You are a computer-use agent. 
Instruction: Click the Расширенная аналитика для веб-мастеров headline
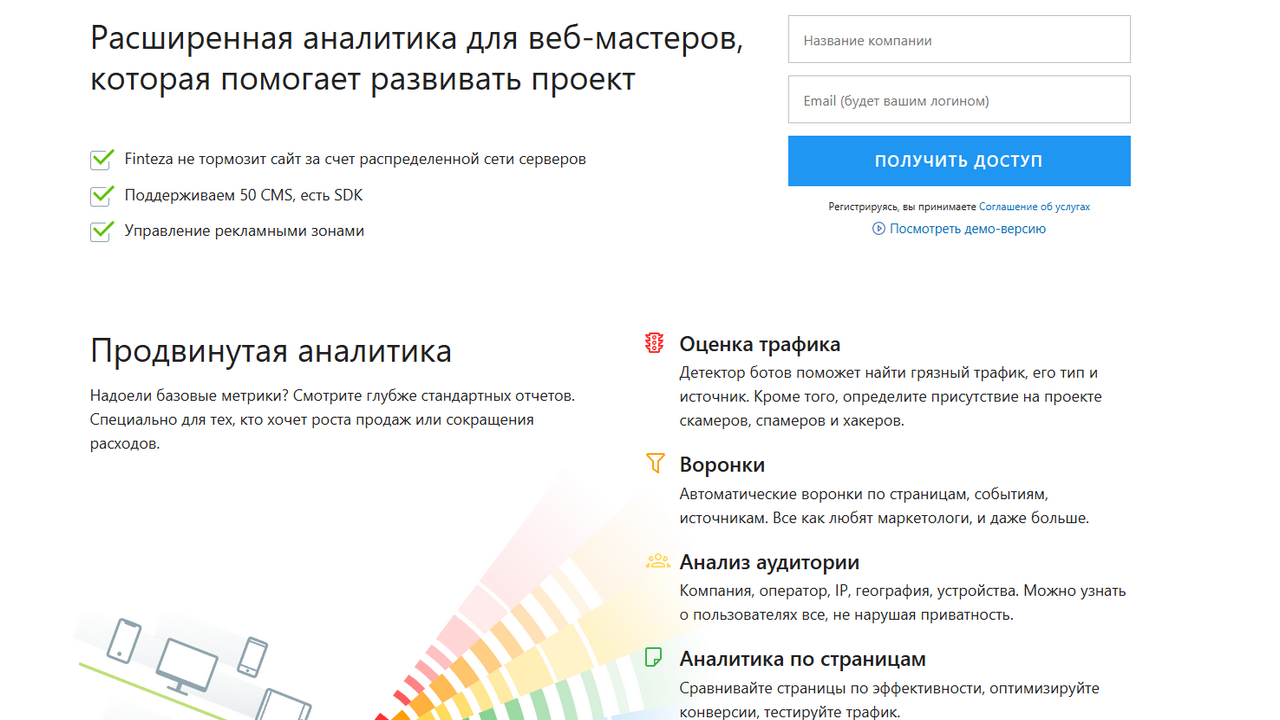pyautogui.click(x=417, y=58)
